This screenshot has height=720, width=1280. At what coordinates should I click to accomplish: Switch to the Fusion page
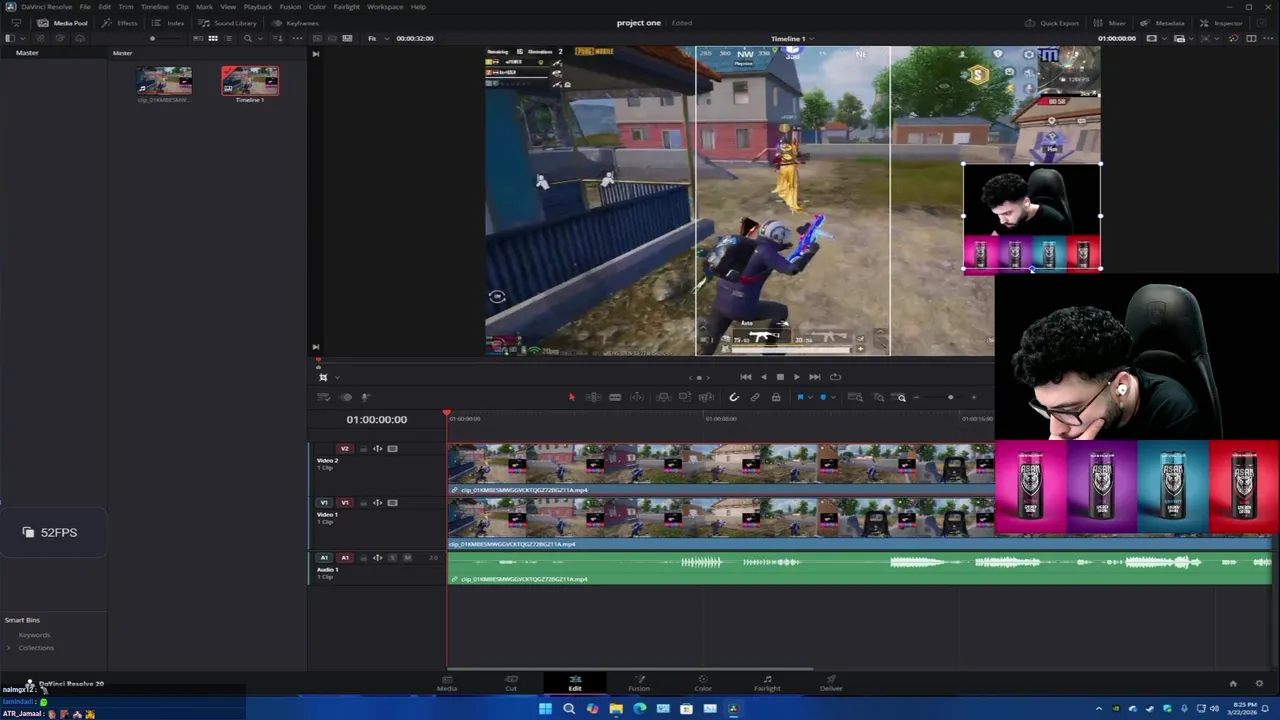point(639,683)
